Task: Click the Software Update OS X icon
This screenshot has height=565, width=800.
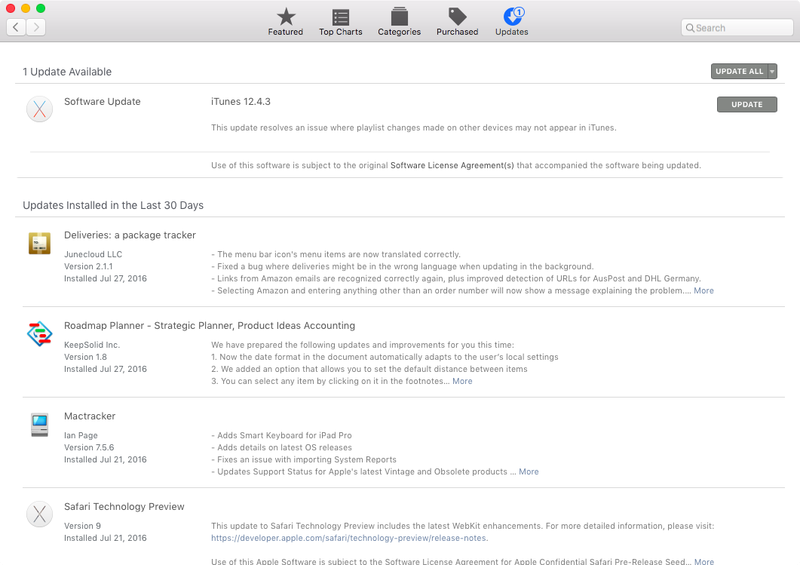Action: click(39, 109)
